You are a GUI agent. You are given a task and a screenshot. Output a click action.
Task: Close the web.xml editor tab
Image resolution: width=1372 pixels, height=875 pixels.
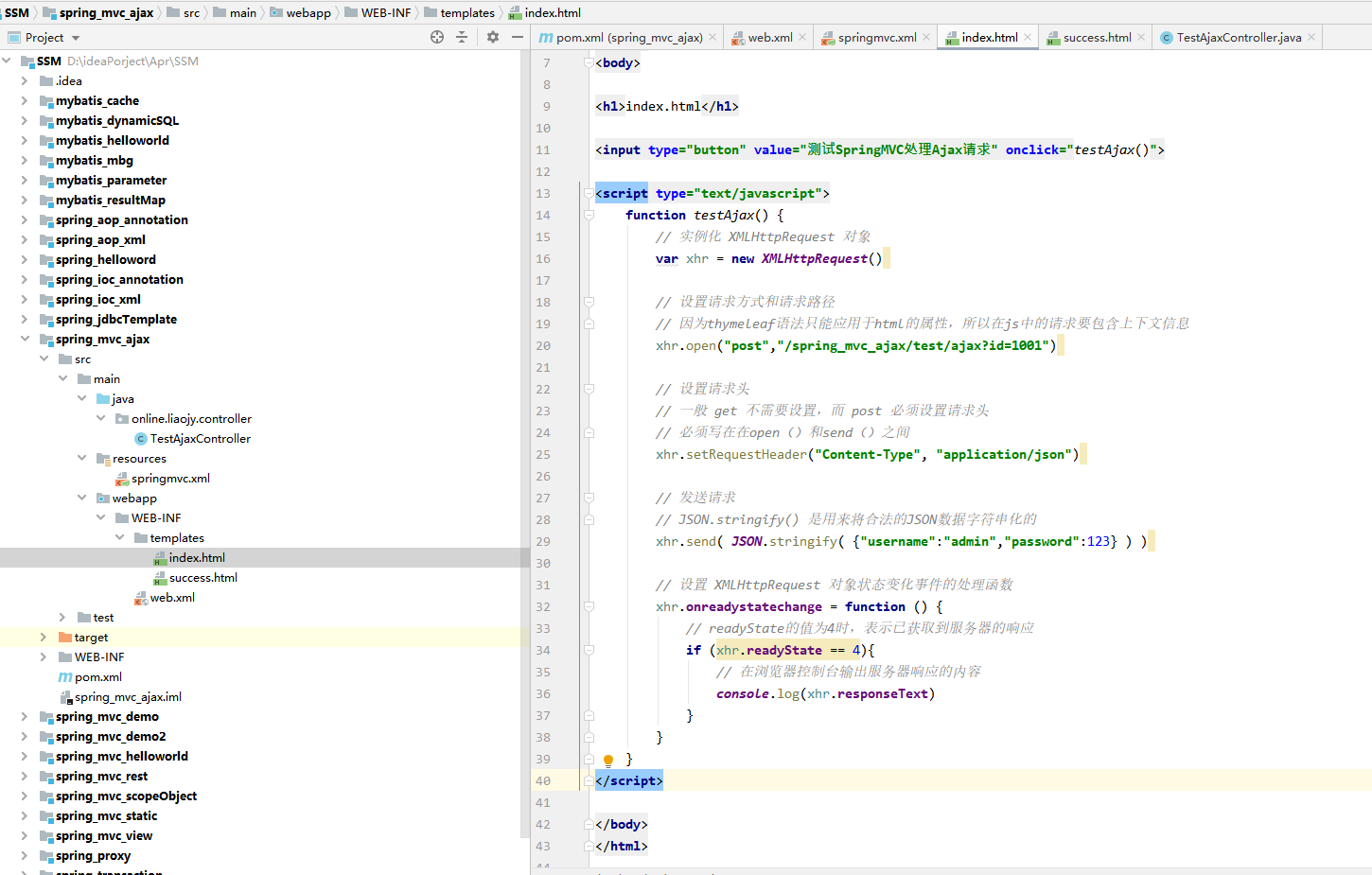tap(802, 38)
